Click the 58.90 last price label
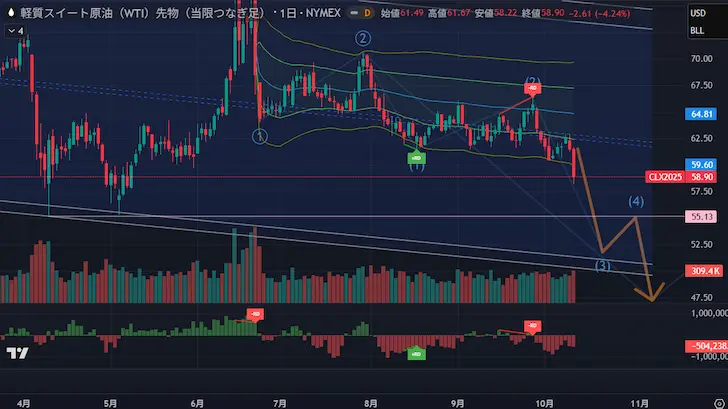This screenshot has width=728, height=409. pyautogui.click(x=702, y=177)
